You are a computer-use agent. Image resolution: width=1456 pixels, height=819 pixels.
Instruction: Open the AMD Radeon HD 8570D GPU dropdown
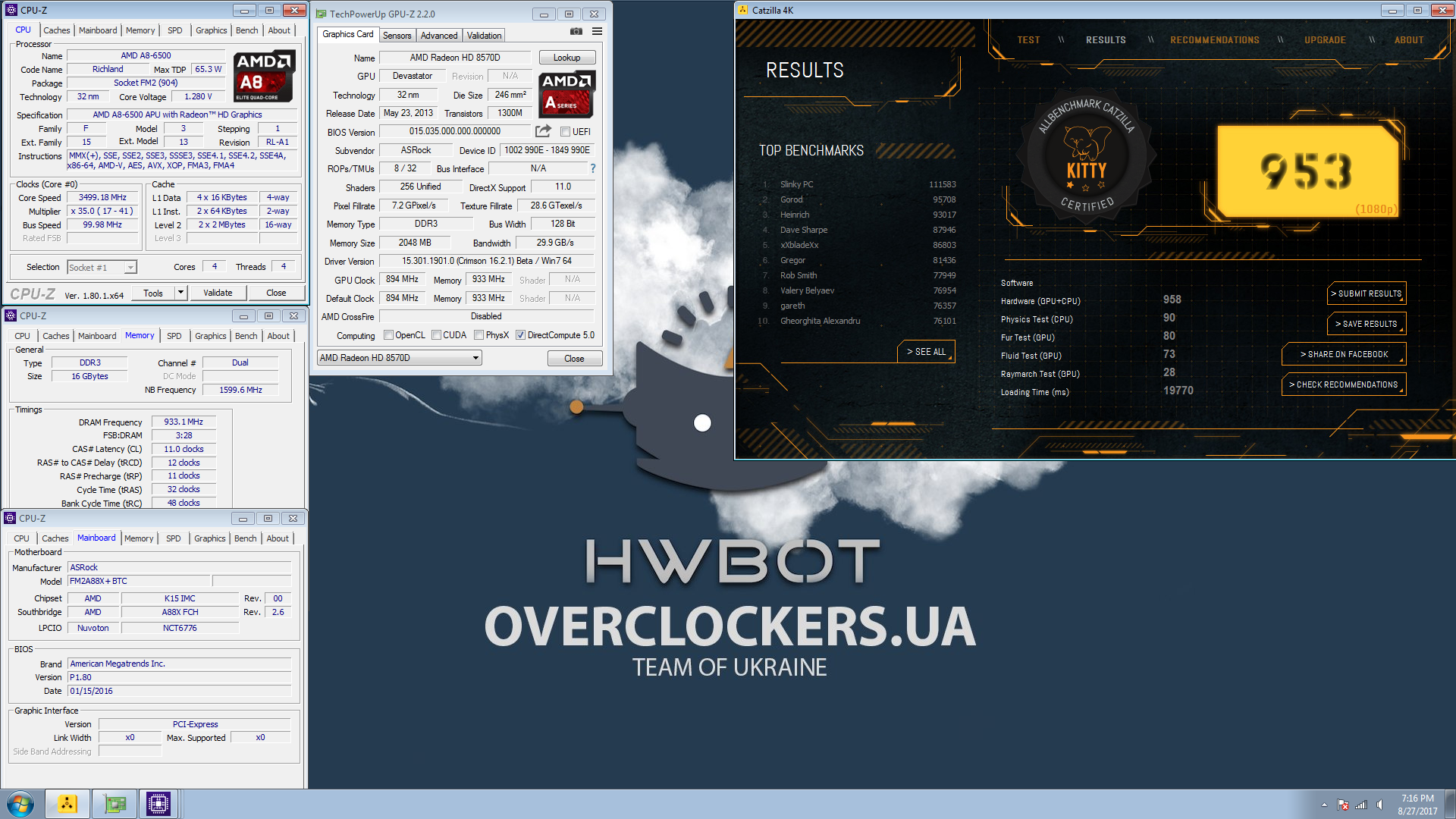pos(400,358)
